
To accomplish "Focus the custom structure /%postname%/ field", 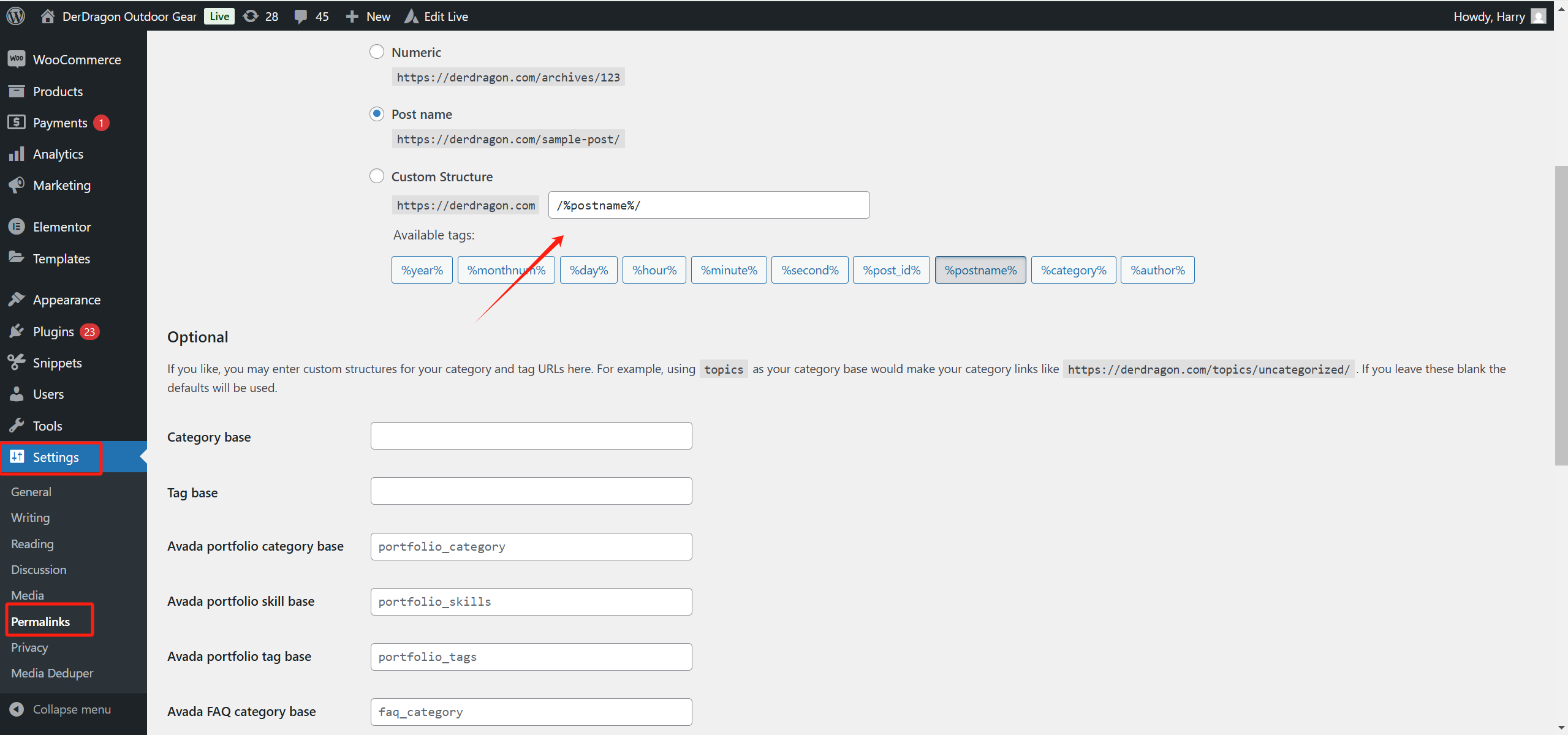I will click(x=709, y=205).
